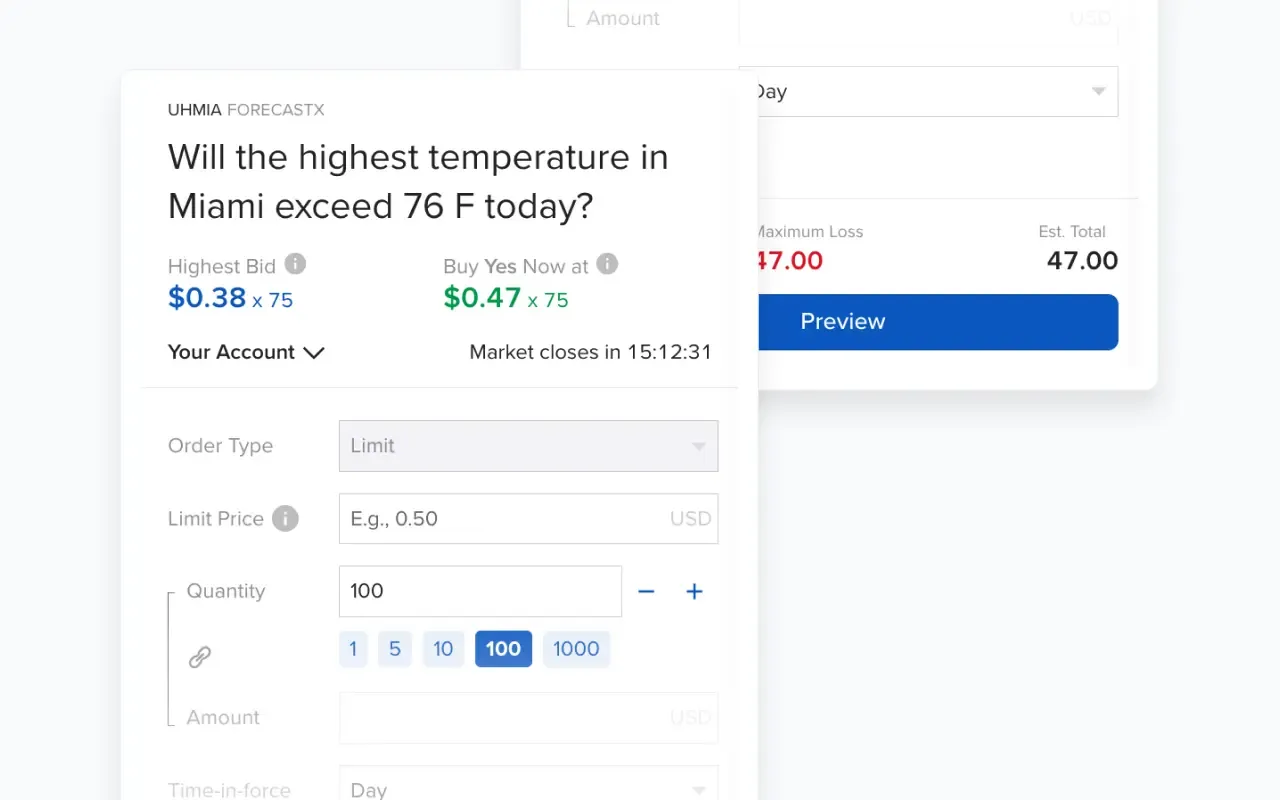This screenshot has width=1280, height=800.
Task: Click the info icon beside Buy Yes Now at
Action: (x=607, y=265)
